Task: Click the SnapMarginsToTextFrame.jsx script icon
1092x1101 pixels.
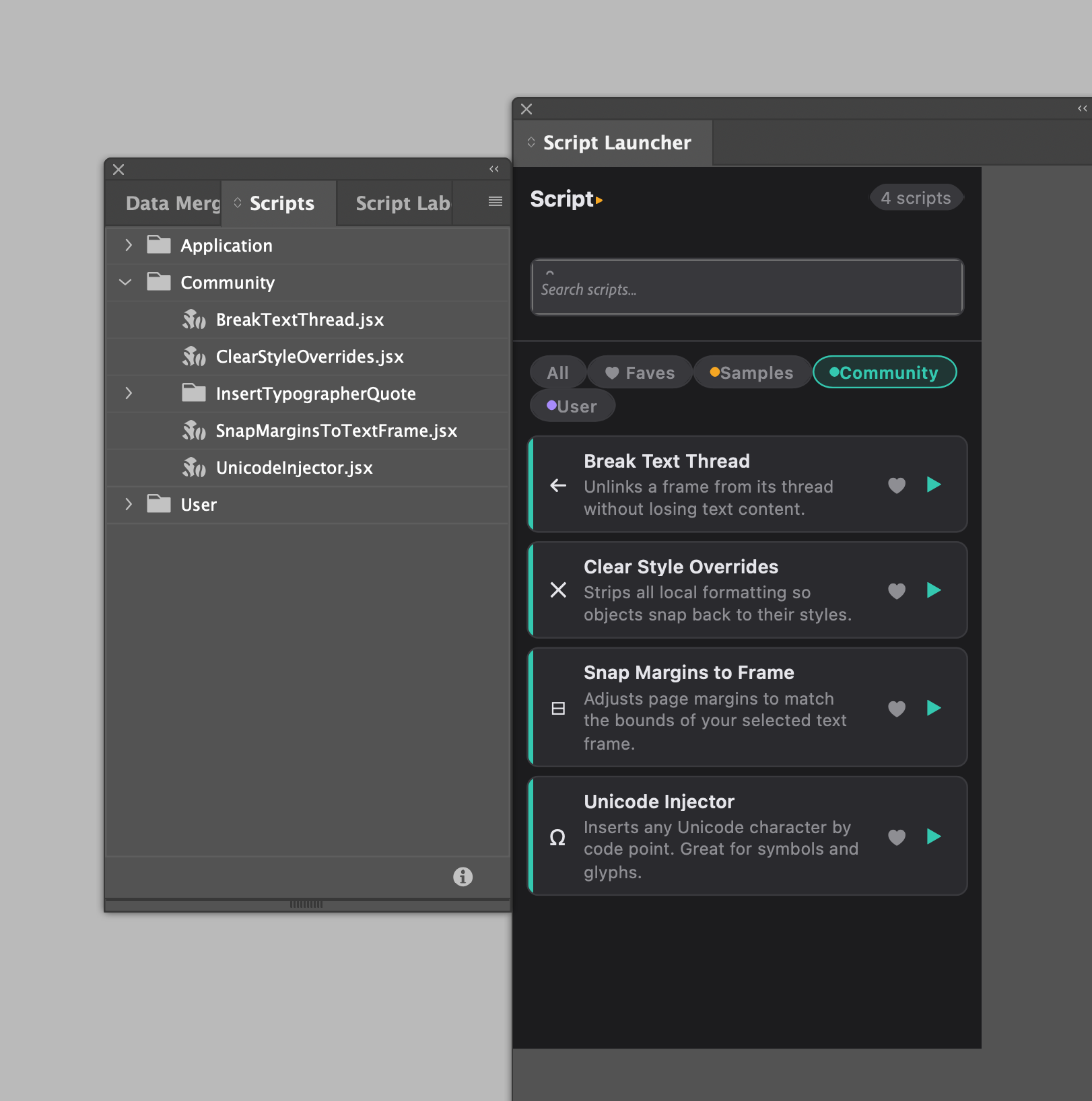Action: click(194, 431)
